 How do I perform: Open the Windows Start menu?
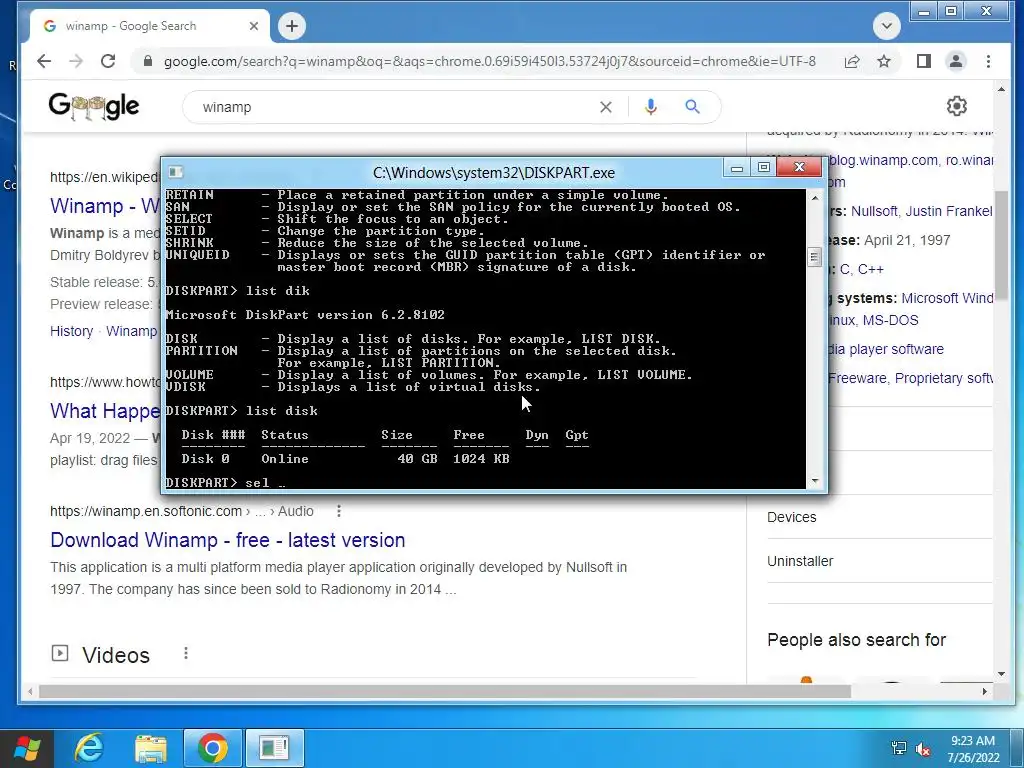point(27,748)
